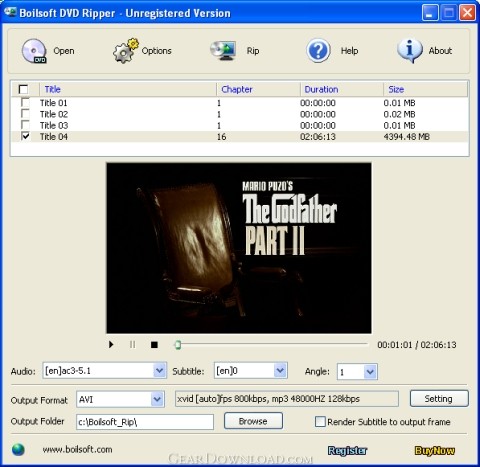Pause the video preview

[x=133, y=344]
